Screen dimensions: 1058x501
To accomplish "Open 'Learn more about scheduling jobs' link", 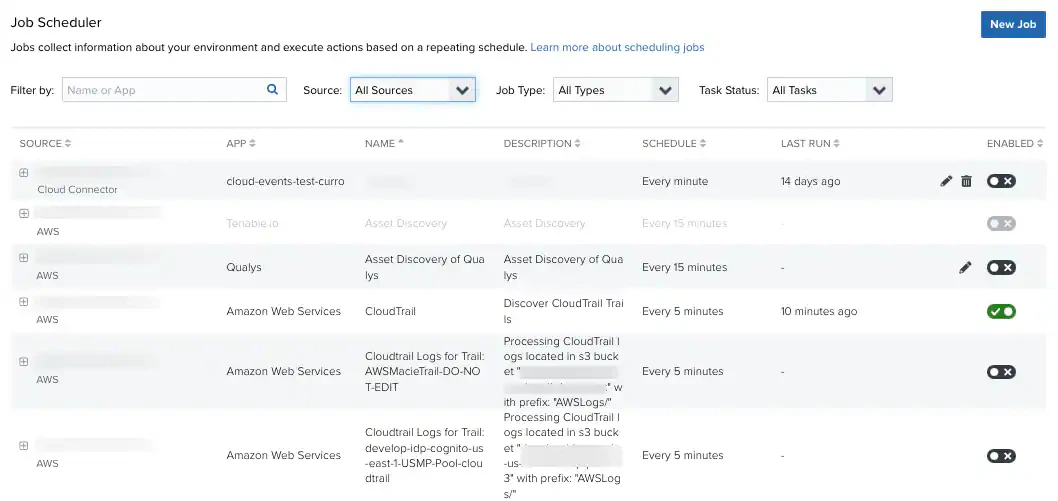I will [617, 47].
